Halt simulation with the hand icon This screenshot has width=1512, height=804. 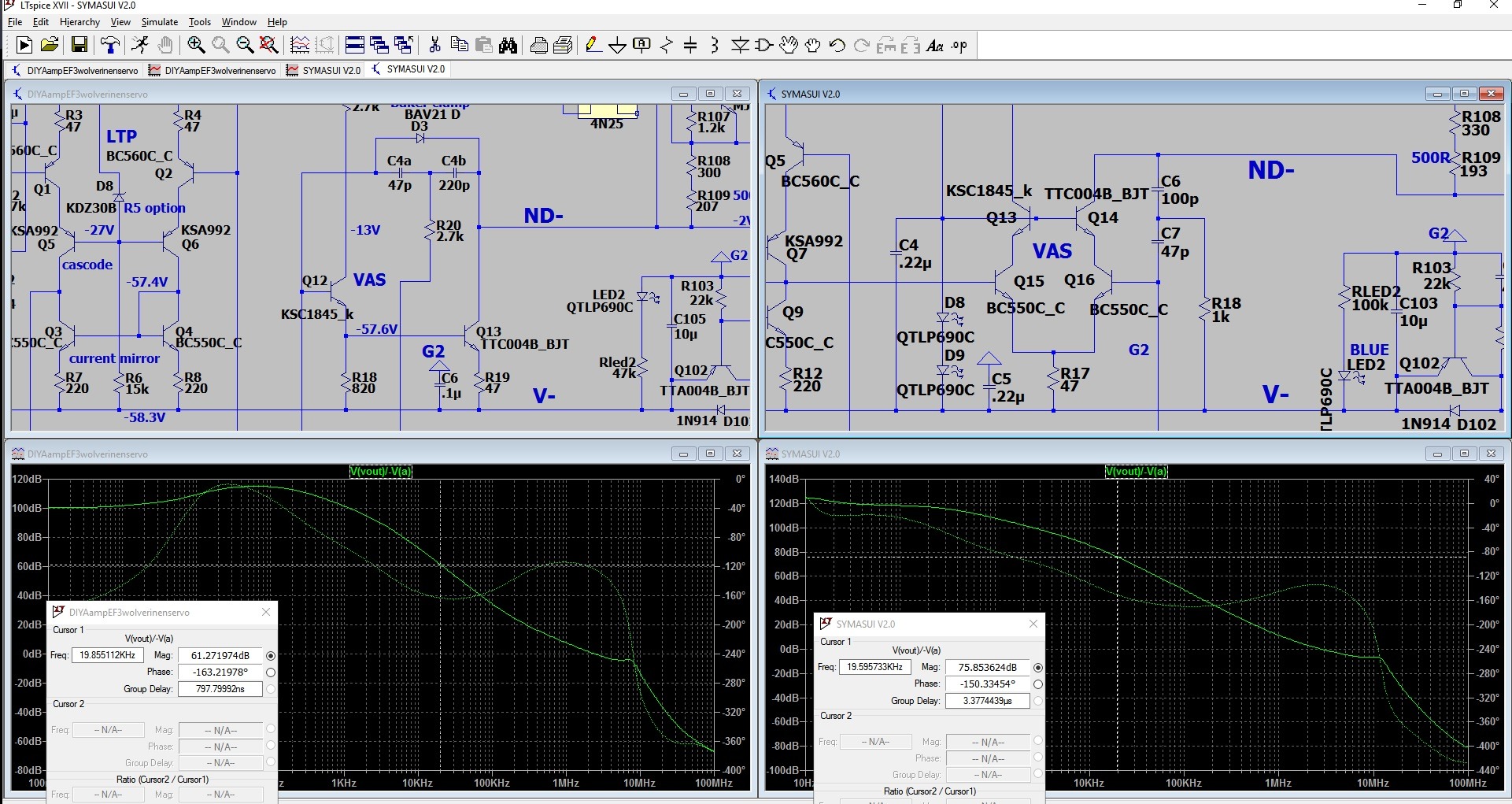(x=165, y=45)
